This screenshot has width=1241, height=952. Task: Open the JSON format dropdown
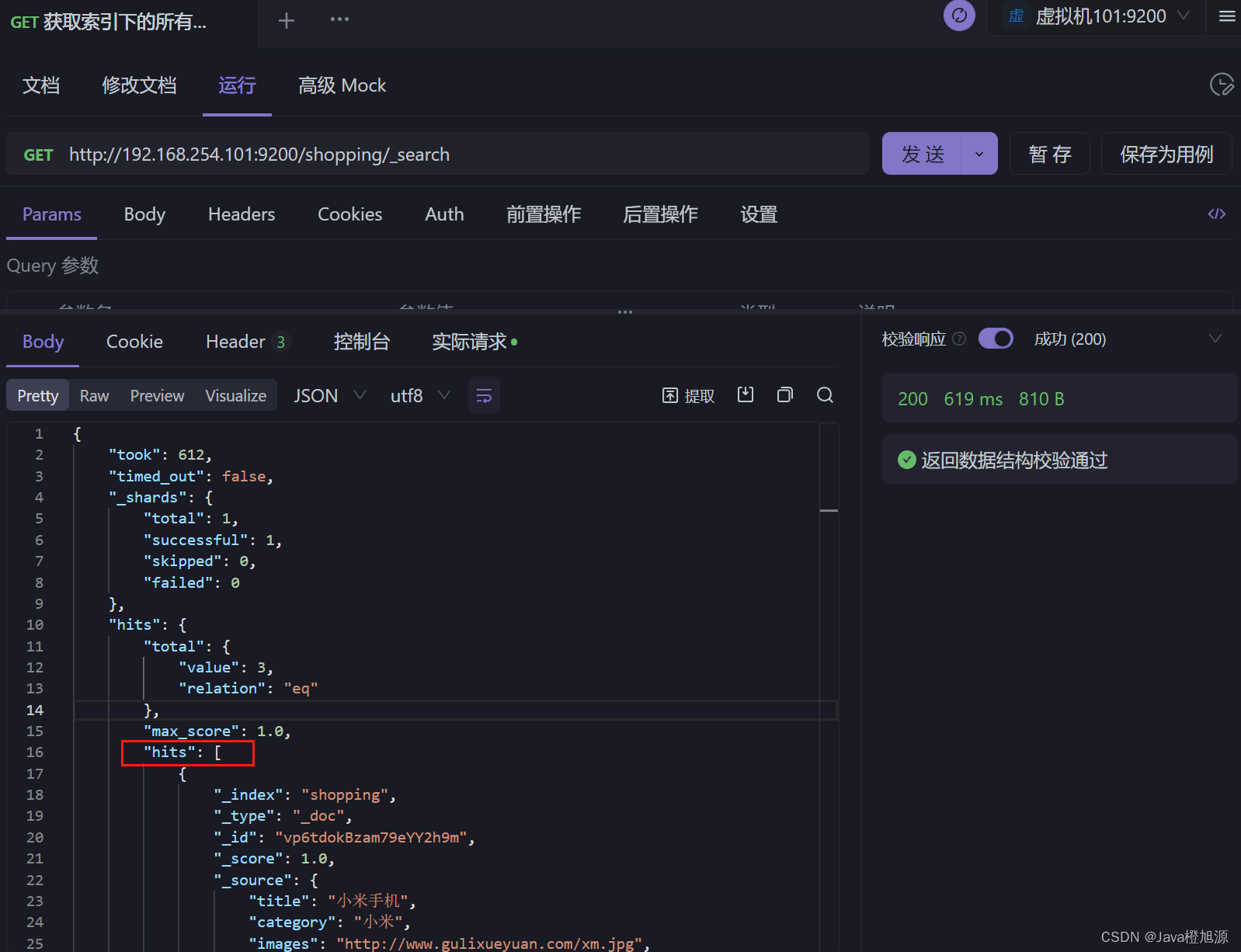click(x=329, y=396)
